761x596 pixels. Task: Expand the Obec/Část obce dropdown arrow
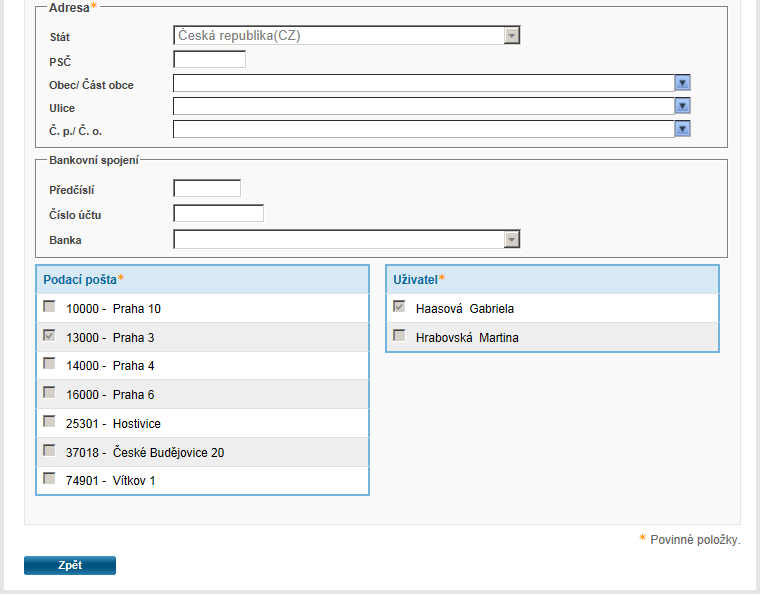pos(683,83)
